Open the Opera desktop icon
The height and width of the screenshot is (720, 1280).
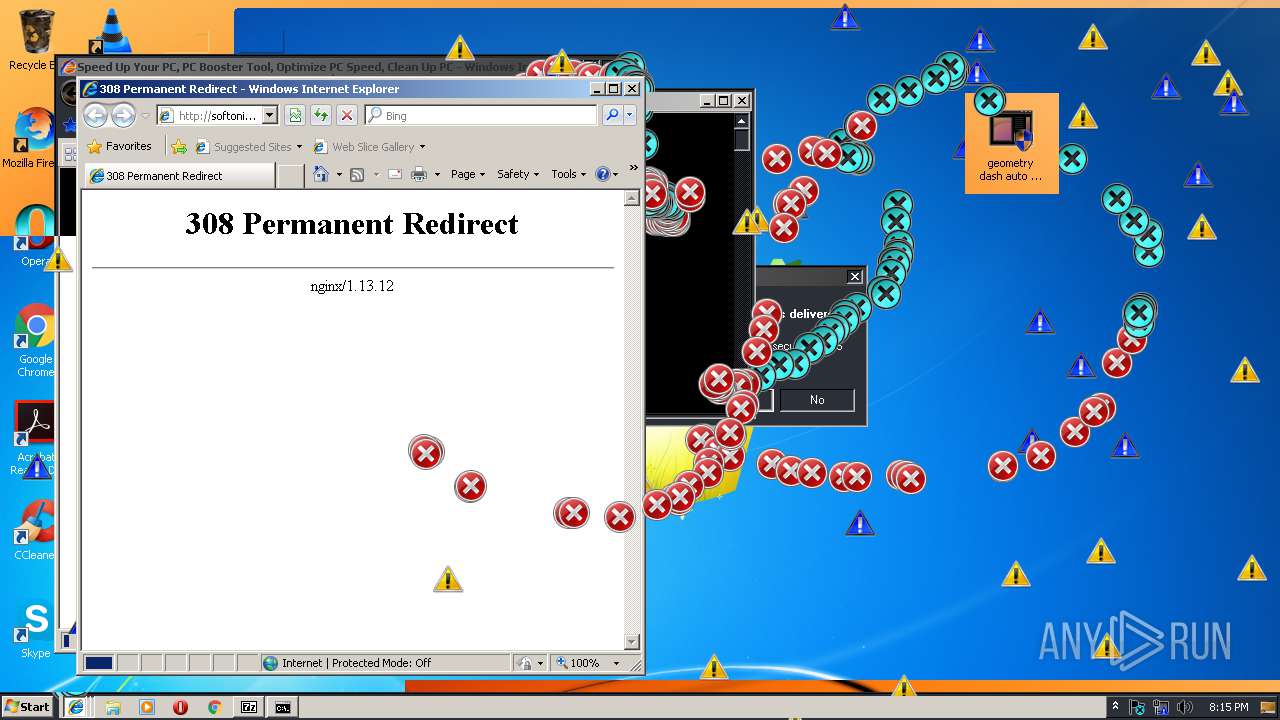click(35, 236)
